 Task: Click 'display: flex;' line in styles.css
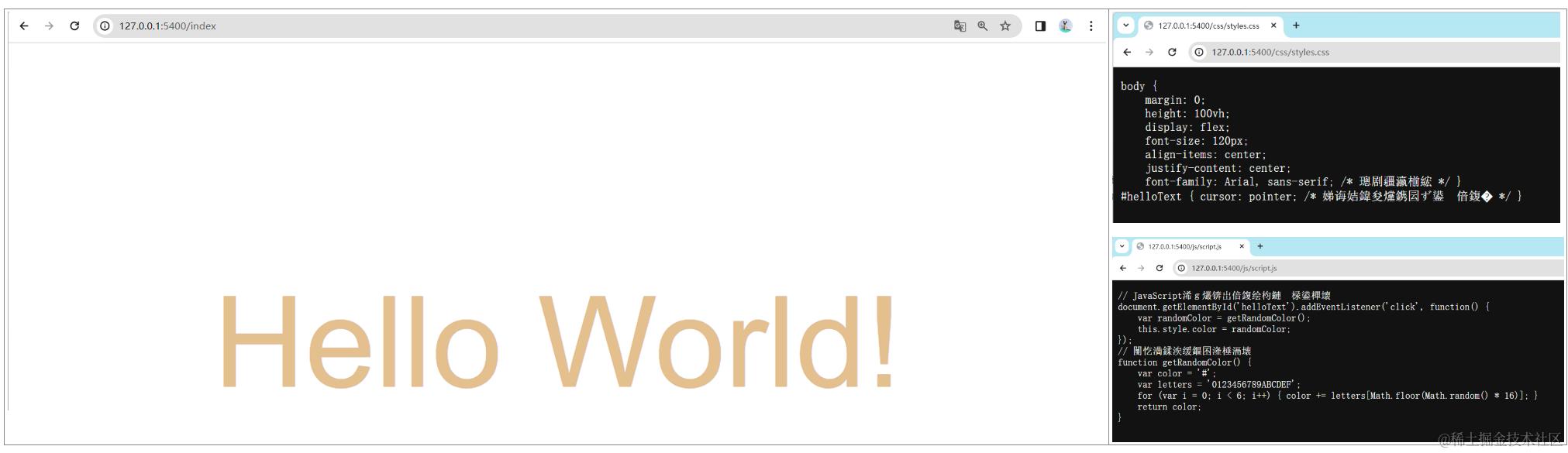1187,128
